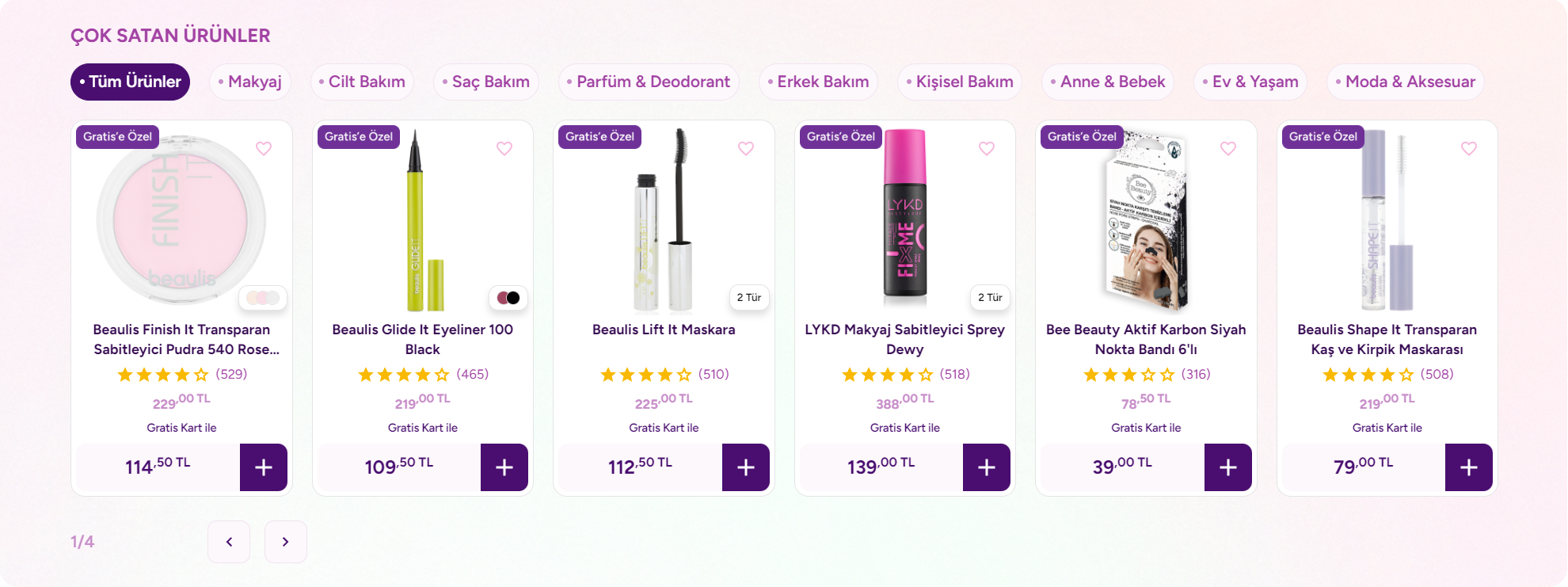Add LYKD setting spray to cart
Image resolution: width=1568 pixels, height=587 pixels.
tap(986, 467)
